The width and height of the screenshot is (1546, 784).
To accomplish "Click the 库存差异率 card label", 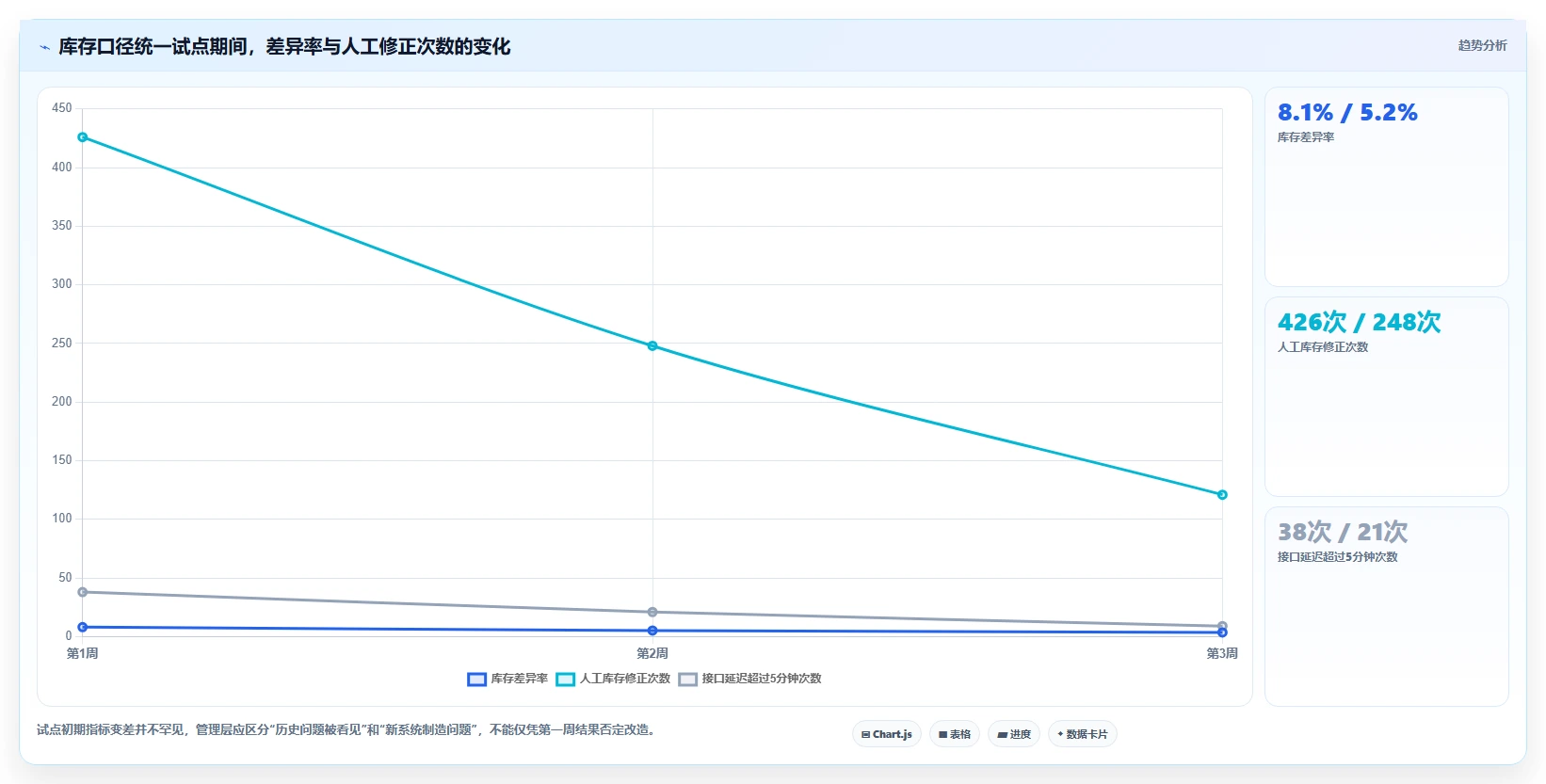I will [1306, 137].
